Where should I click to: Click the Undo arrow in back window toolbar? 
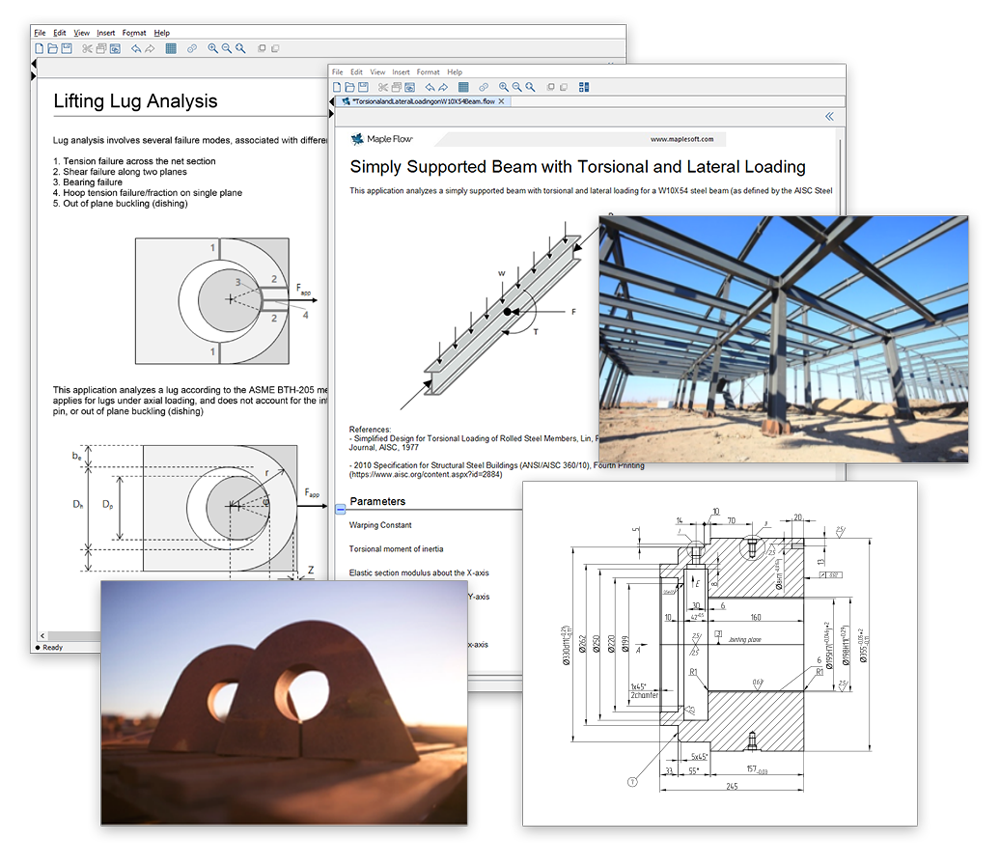tap(135, 48)
